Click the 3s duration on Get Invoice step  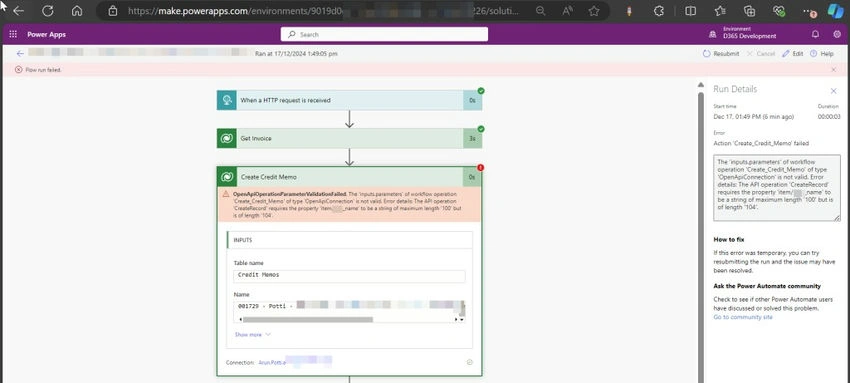[x=472, y=139]
